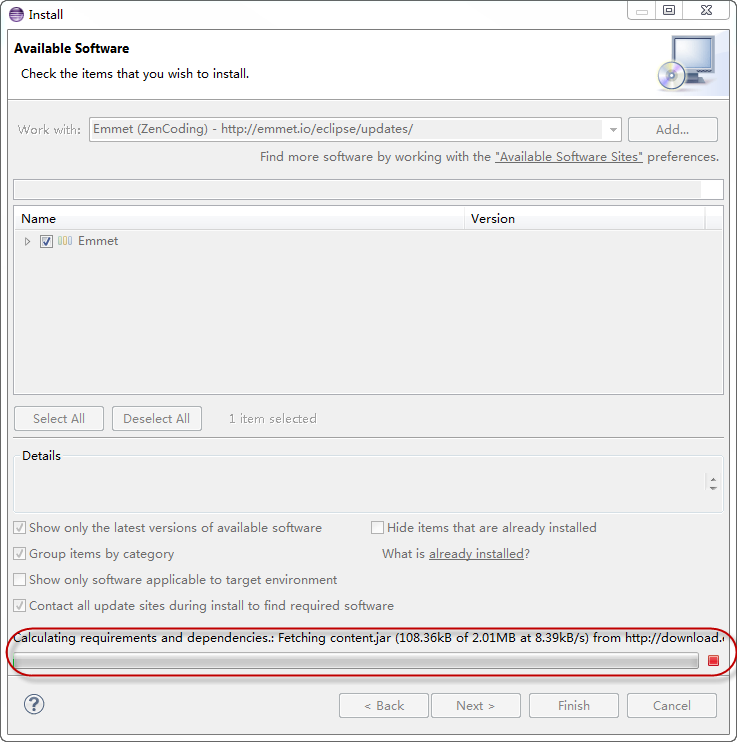Click the red stop operation button
Screen dimensions: 737x742
(x=713, y=660)
